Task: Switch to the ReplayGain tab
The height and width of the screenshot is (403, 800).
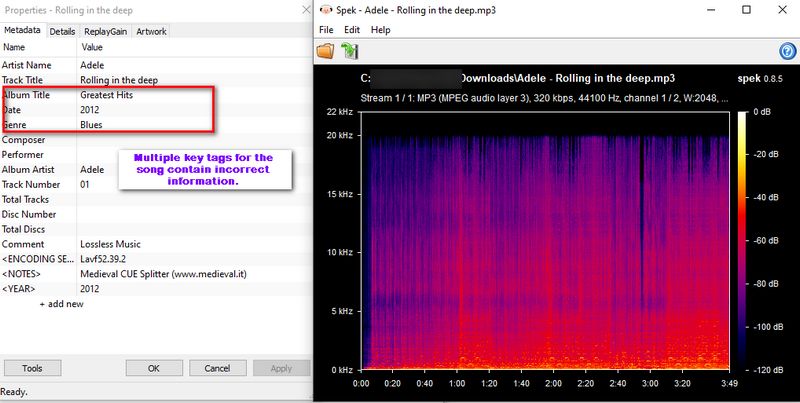Action: [106, 32]
